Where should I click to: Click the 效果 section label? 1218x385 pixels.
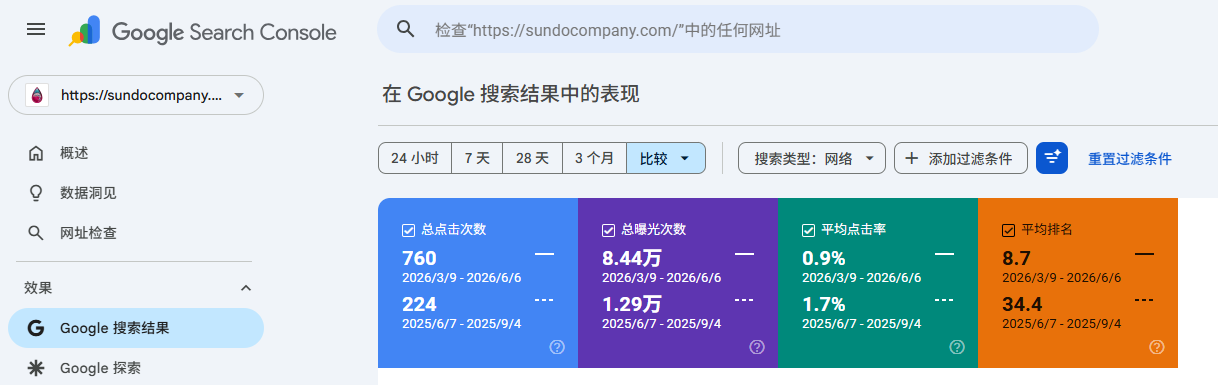click(x=38, y=288)
